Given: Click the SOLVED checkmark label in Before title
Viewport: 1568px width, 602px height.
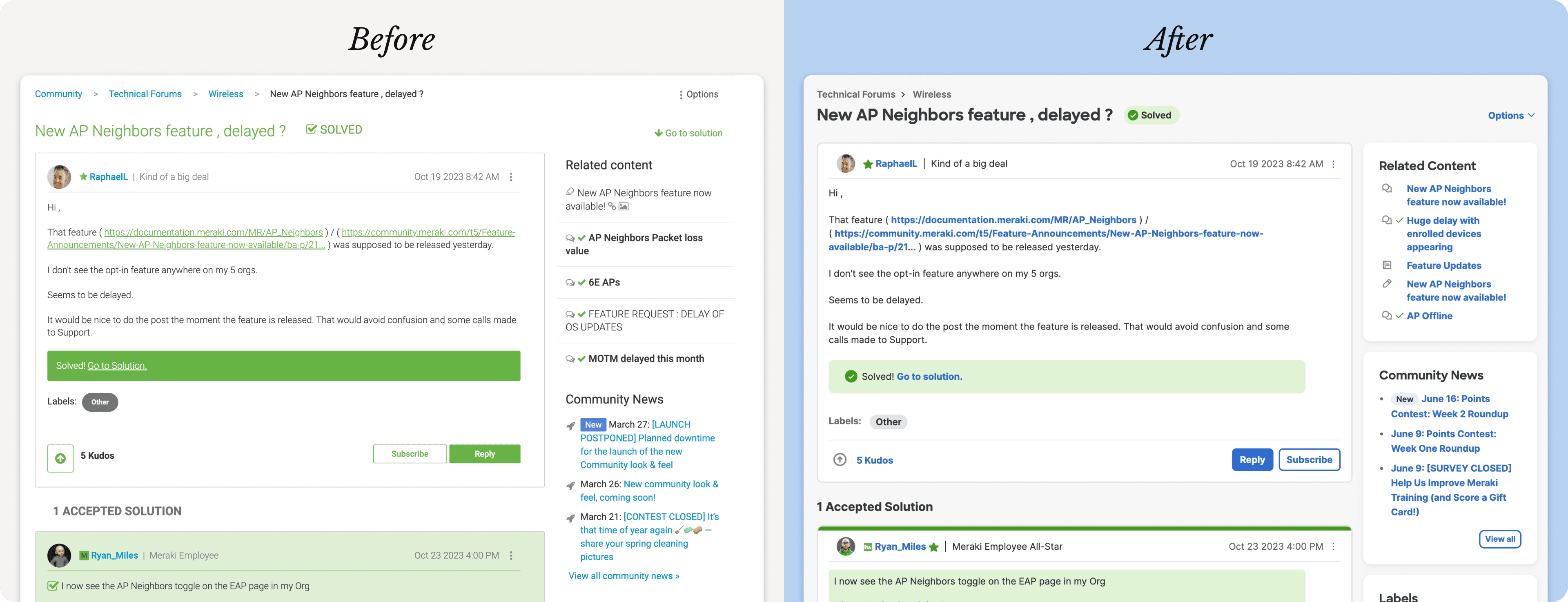Looking at the screenshot, I should pyautogui.click(x=334, y=129).
